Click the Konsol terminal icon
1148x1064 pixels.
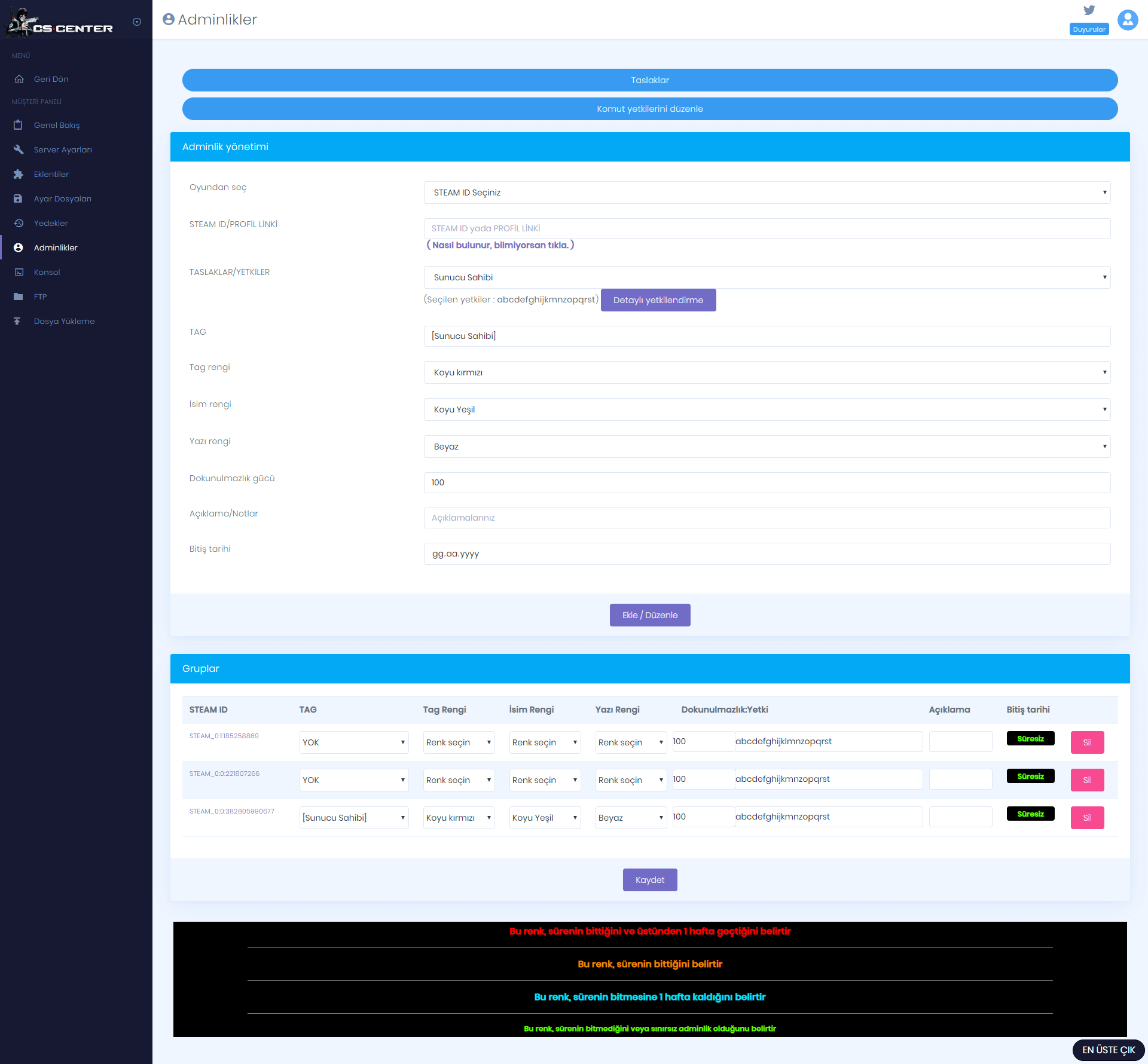point(19,272)
